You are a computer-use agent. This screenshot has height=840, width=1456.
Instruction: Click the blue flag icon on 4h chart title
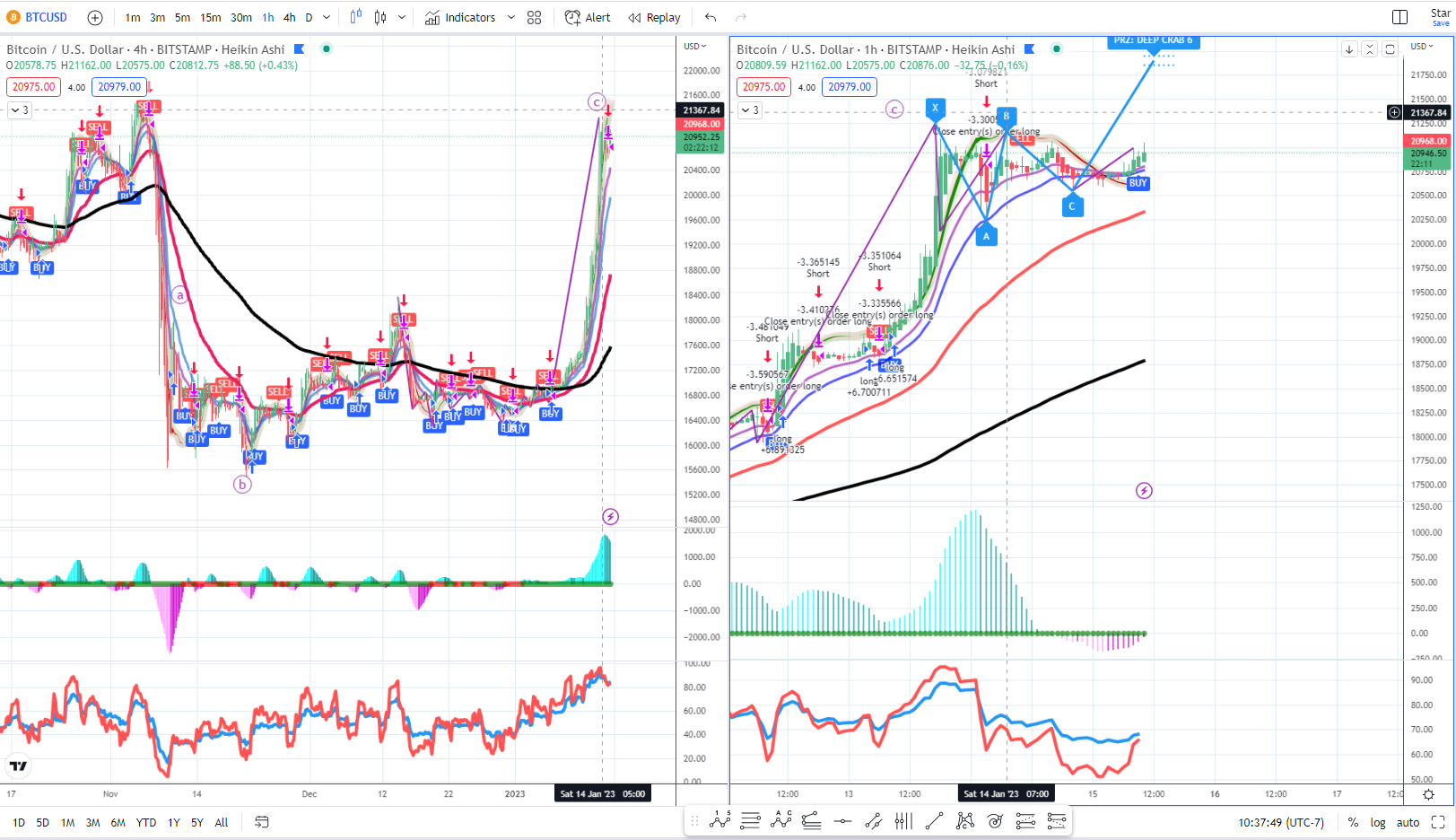[x=300, y=49]
